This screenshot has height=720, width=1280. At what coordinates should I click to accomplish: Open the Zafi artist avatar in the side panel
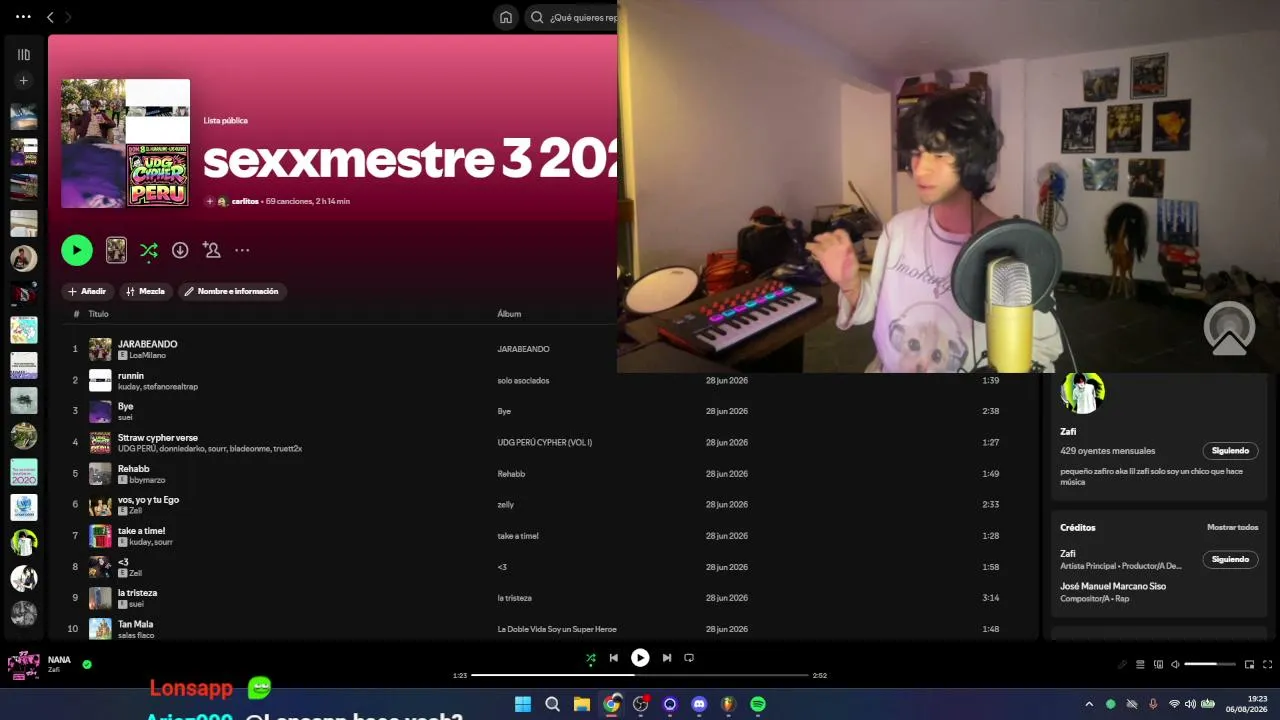pos(1083,392)
